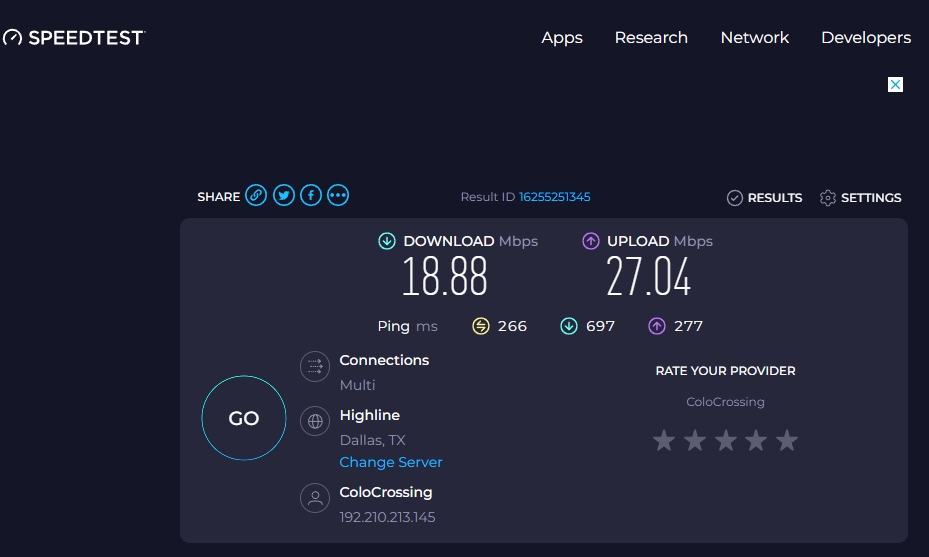The height and width of the screenshot is (557, 929).
Task: Click the upload arrow icon beside UPLOAD
Action: click(x=591, y=241)
